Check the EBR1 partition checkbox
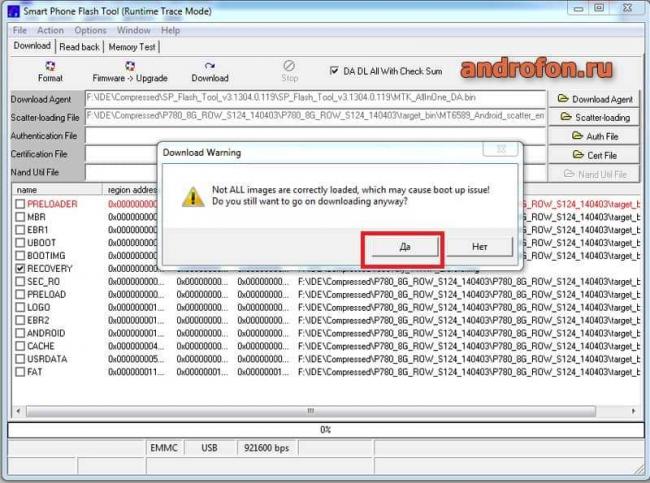This screenshot has width=650, height=483. pos(20,230)
